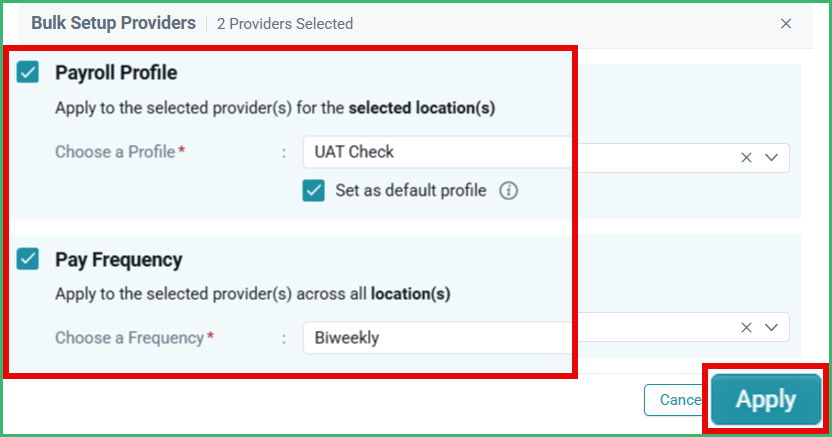Expand the profile dropdown chevron
Screen dimensions: 832x437
pos(771,158)
